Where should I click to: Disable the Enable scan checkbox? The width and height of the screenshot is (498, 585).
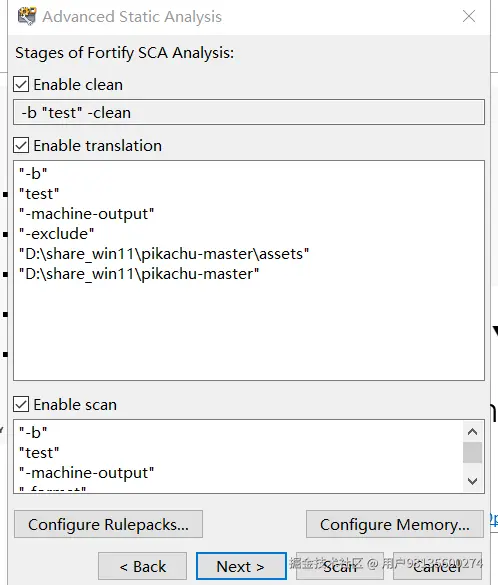click(21, 404)
